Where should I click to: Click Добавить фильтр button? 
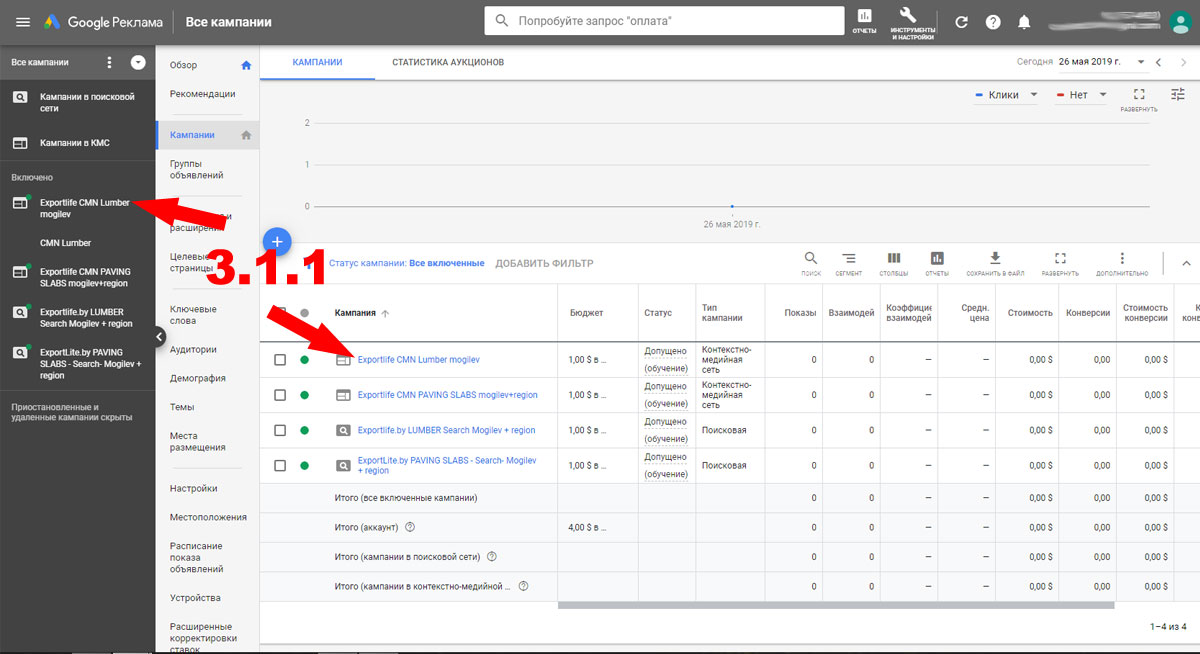(544, 263)
